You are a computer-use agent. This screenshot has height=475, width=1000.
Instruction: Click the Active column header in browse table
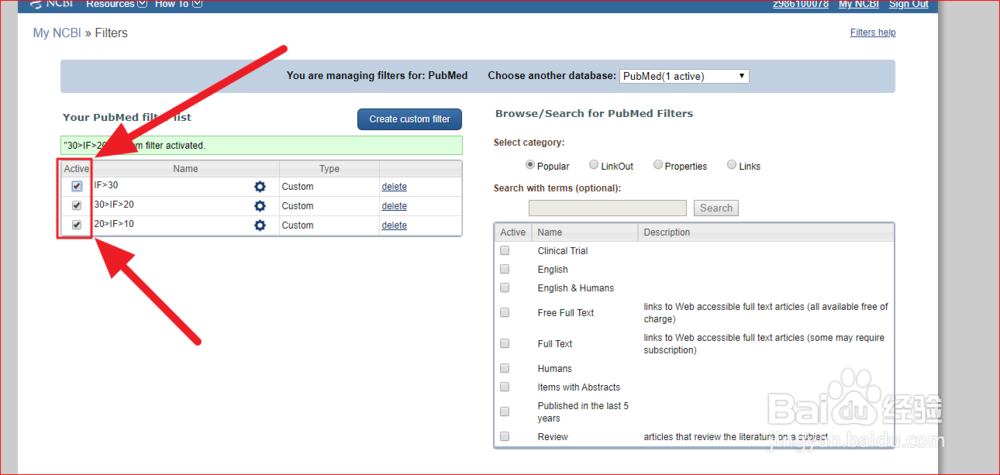513,232
